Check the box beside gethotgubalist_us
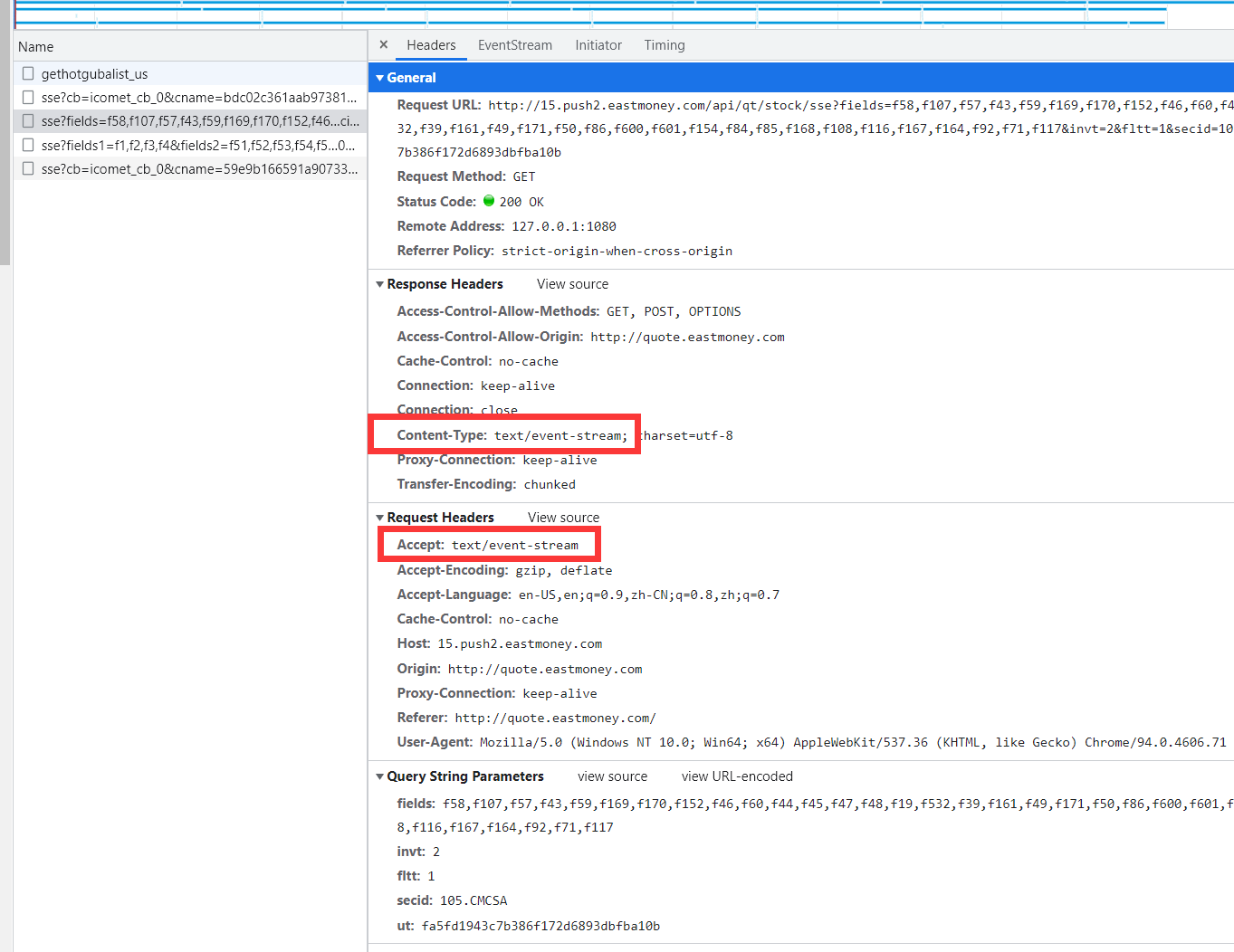The width and height of the screenshot is (1234, 952). [27, 73]
